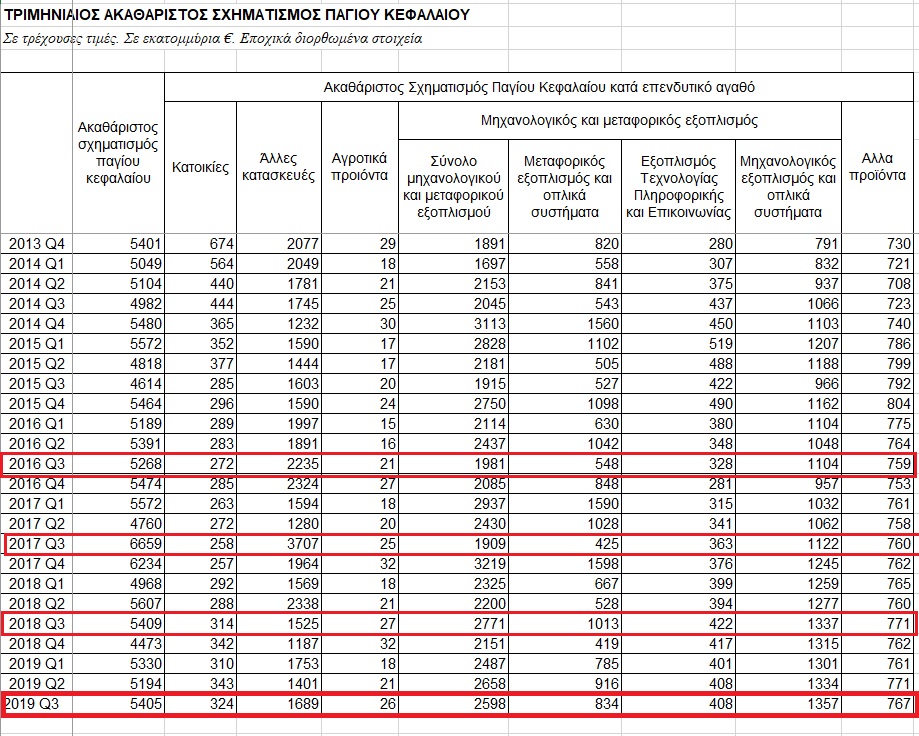Select the highlighted 2016 Q3 row label

point(37,464)
